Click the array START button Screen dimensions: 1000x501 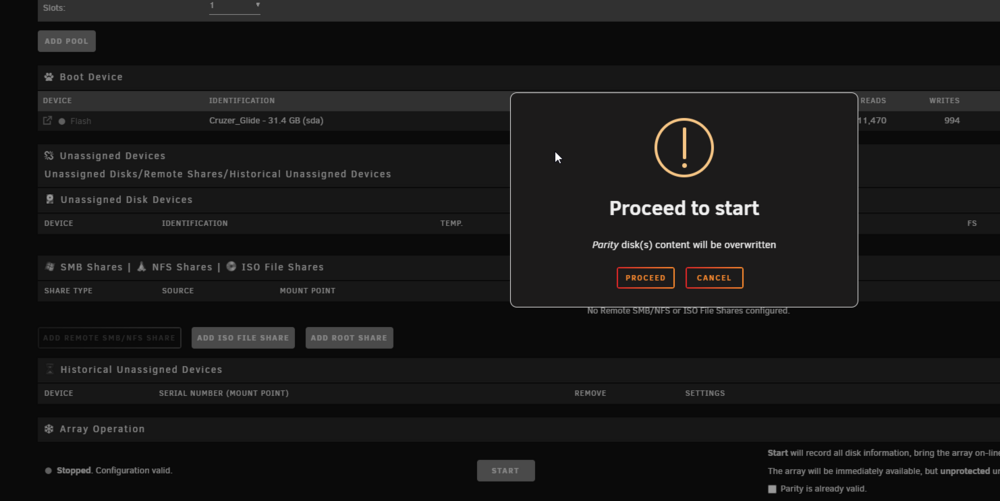click(506, 471)
